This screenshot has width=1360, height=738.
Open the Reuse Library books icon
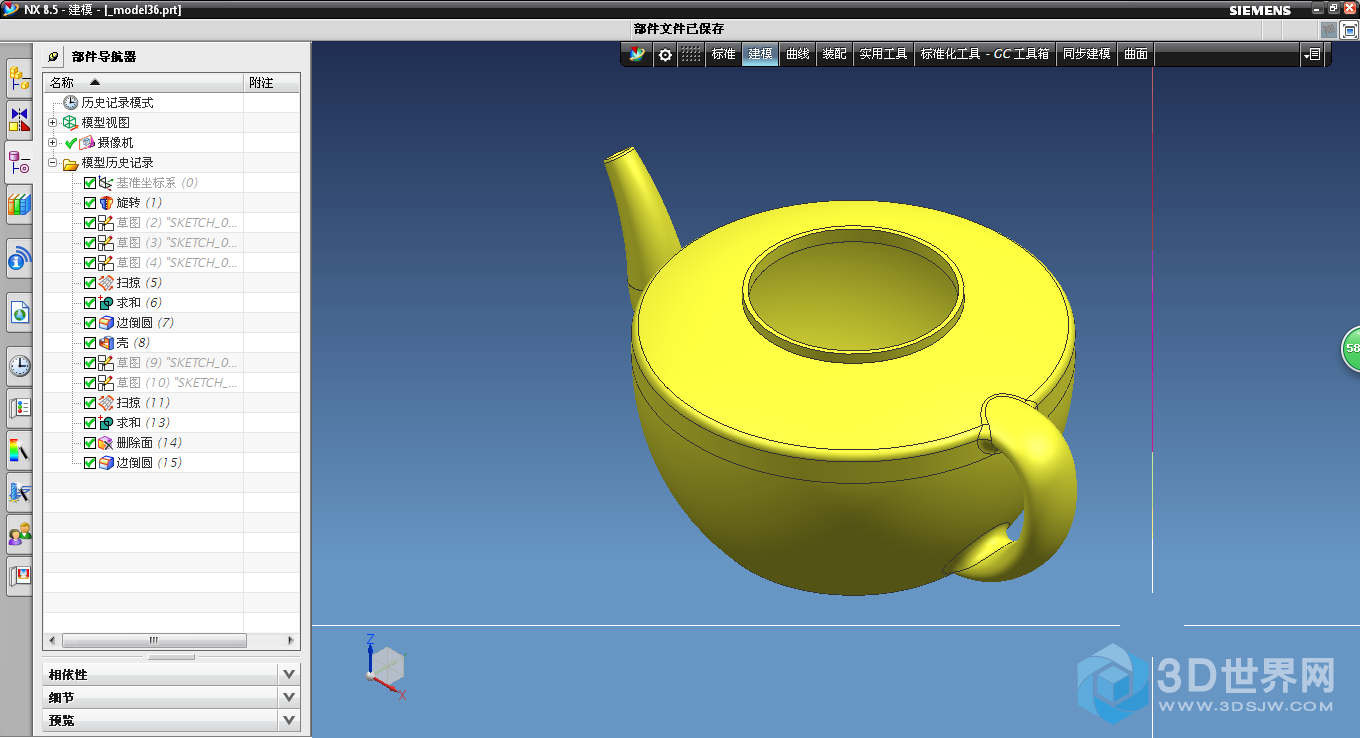click(x=19, y=204)
